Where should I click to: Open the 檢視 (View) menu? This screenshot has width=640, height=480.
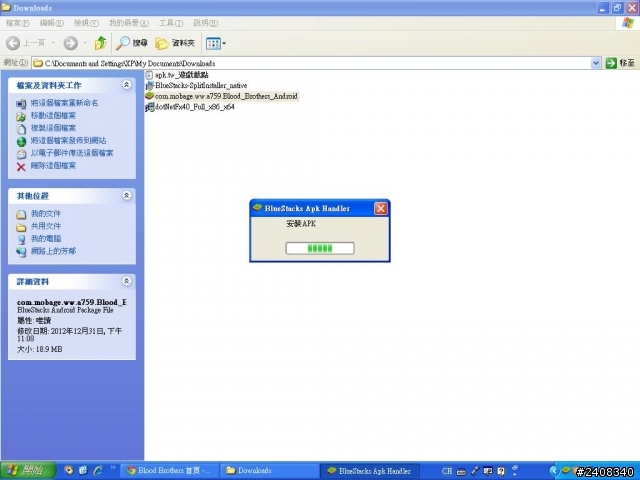pos(86,23)
